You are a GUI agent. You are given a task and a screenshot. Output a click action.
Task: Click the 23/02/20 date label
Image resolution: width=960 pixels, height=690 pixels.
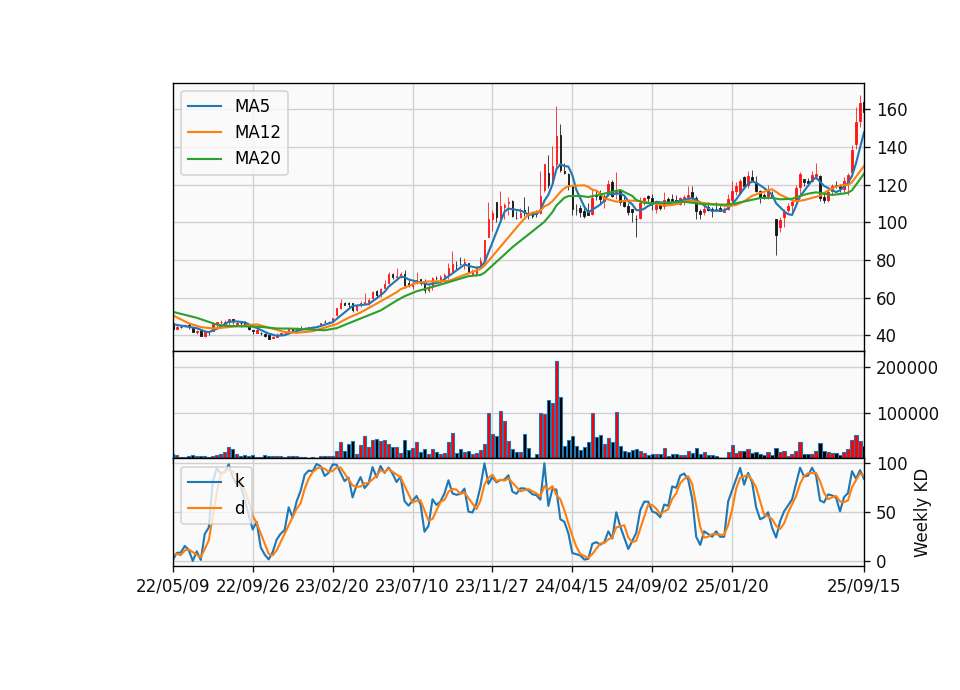coord(332,586)
